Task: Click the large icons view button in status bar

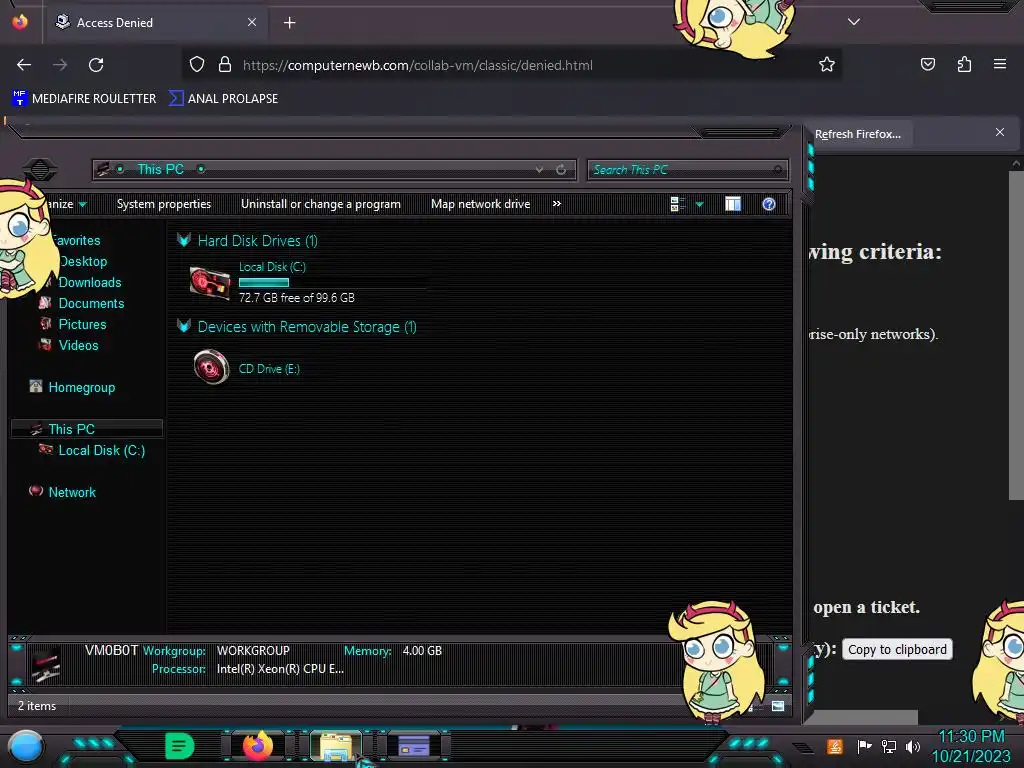Action: pos(778,706)
